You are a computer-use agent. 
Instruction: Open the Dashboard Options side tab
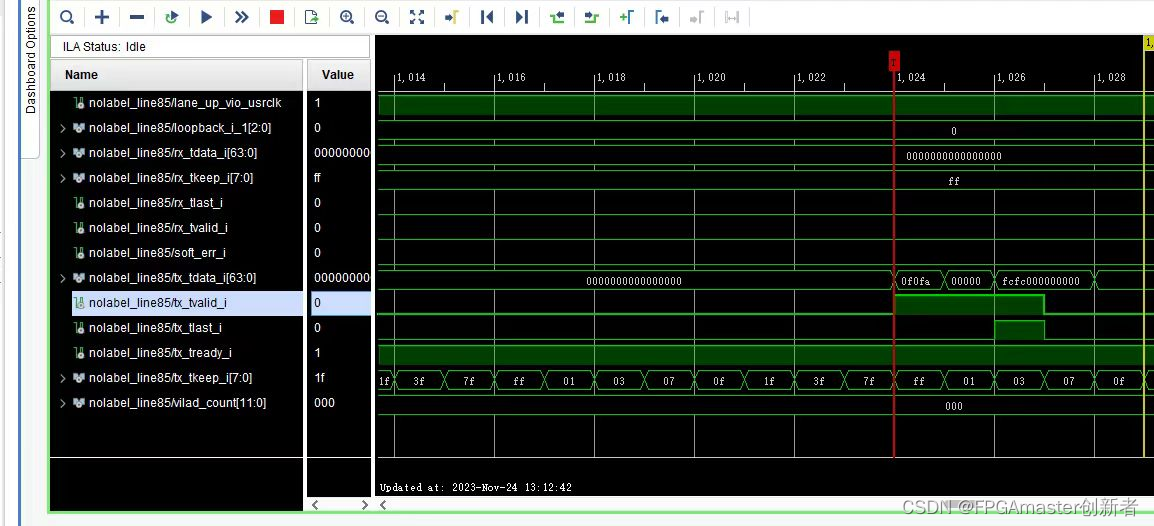[x=30, y=60]
